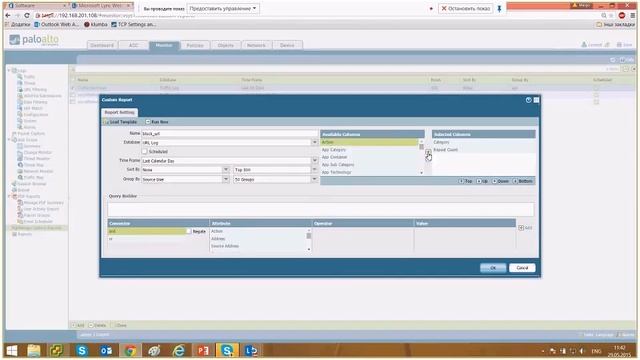
Task: Open Internet Explorer from the taskbar
Action: (x=178, y=351)
